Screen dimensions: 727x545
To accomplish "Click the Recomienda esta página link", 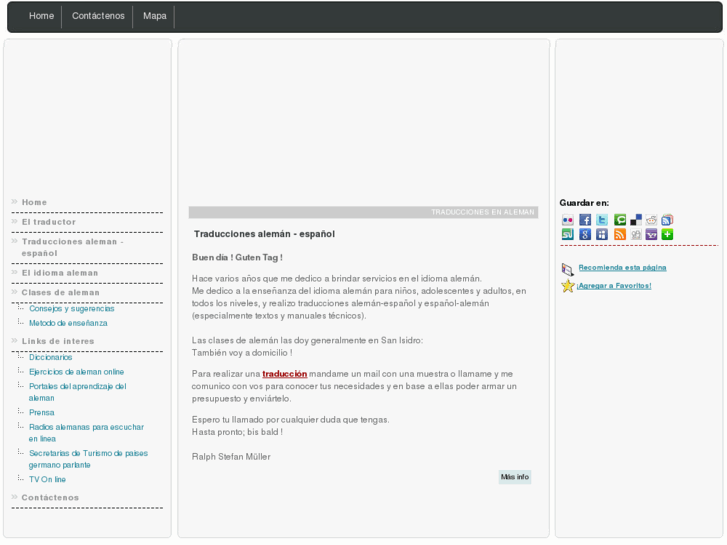I will point(622,268).
